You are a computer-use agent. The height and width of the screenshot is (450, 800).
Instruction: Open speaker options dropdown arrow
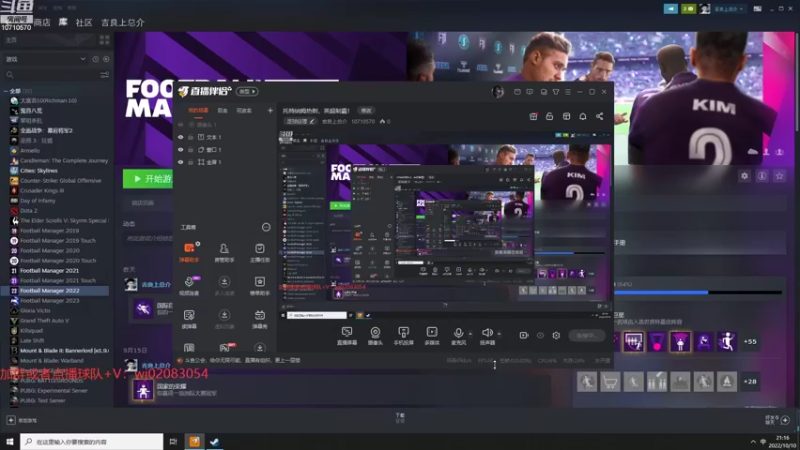[x=499, y=334]
